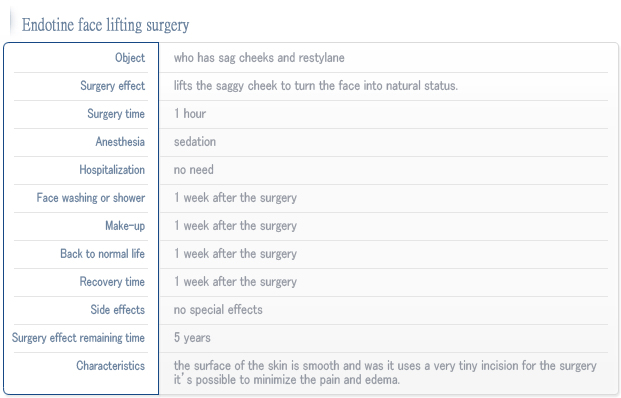Select the Make-up row label
This screenshot has height=398, width=621.
[x=125, y=226]
